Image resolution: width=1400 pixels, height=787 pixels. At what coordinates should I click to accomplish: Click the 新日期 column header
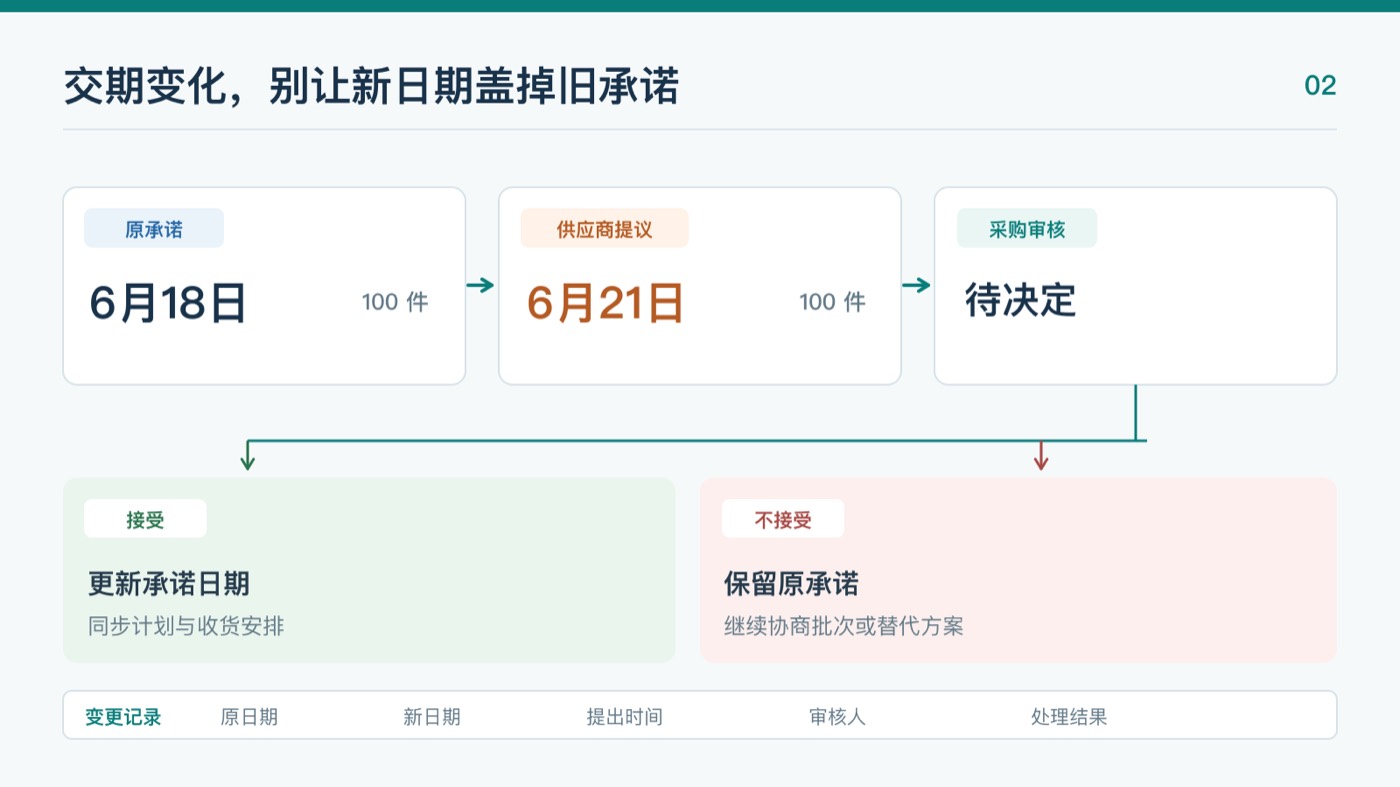432,717
